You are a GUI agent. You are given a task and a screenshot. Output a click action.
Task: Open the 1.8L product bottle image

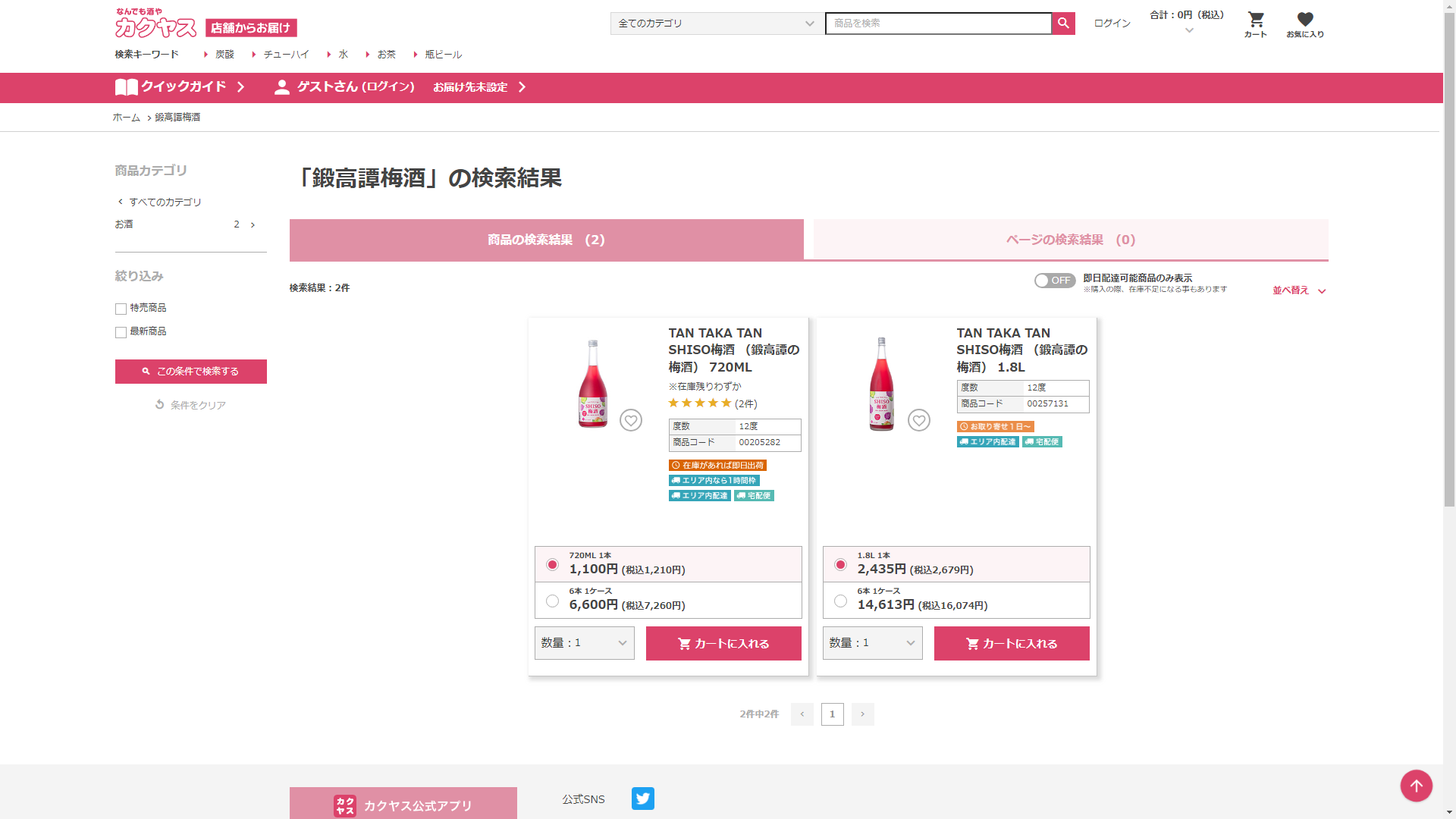click(x=881, y=384)
